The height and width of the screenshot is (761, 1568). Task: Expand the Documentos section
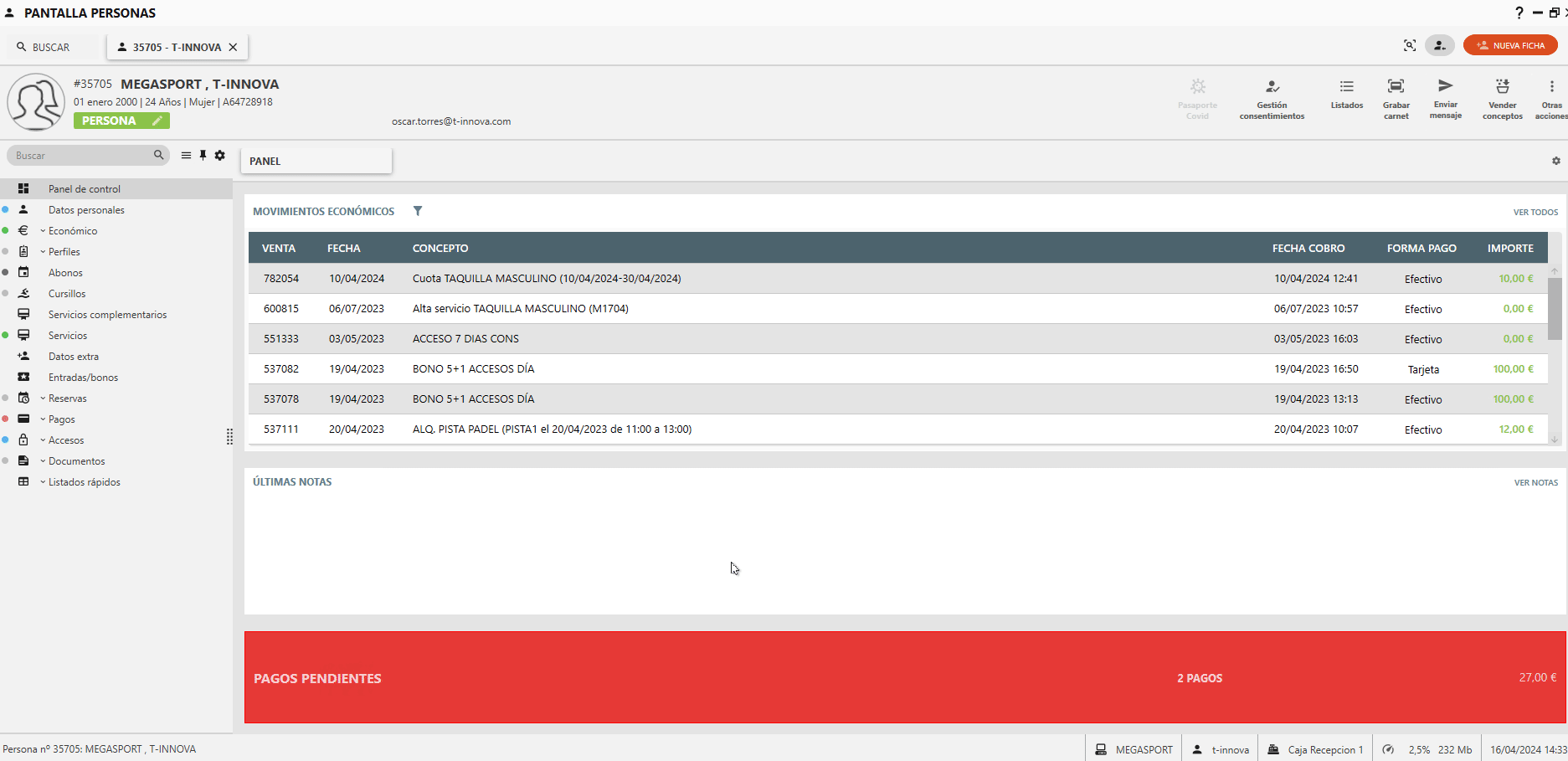pyautogui.click(x=43, y=460)
